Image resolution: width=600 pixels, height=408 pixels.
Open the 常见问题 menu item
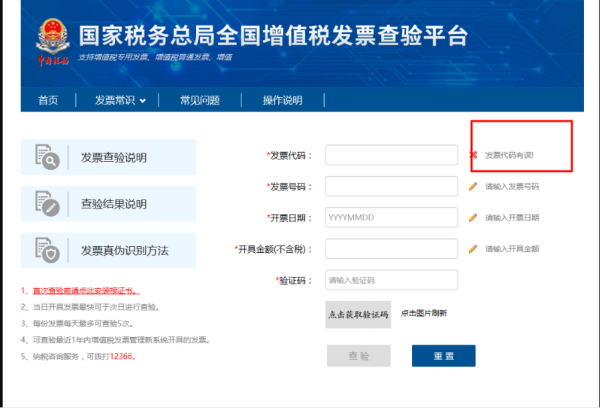pyautogui.click(x=200, y=100)
